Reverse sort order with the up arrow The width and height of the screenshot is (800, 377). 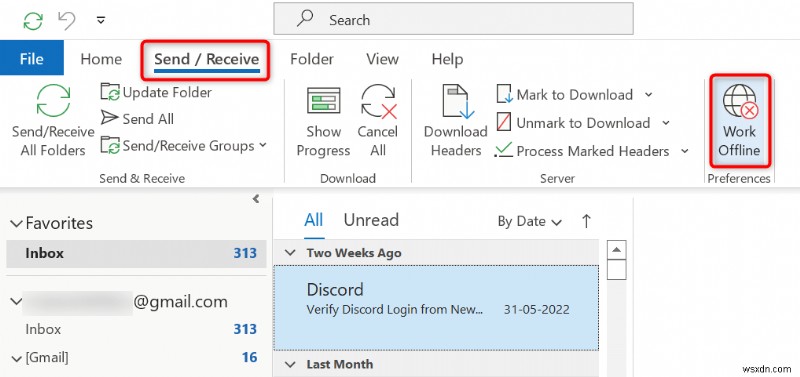click(x=586, y=221)
